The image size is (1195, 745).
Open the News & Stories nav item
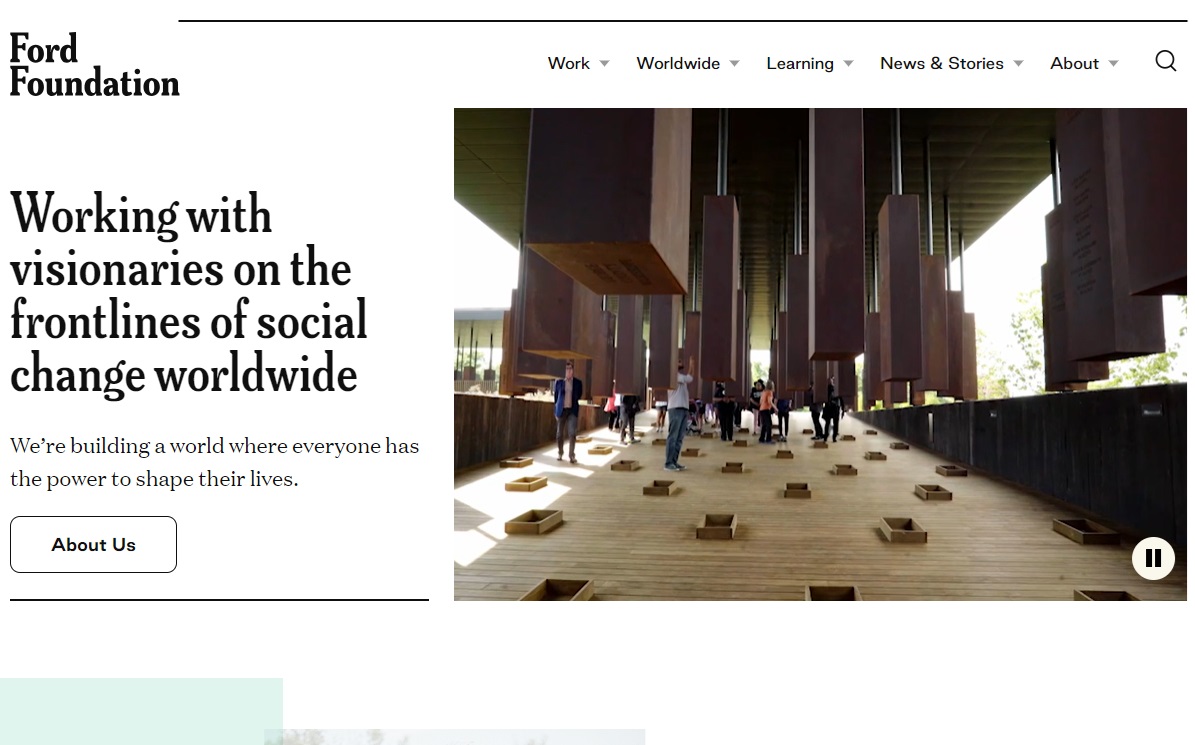[x=942, y=63]
